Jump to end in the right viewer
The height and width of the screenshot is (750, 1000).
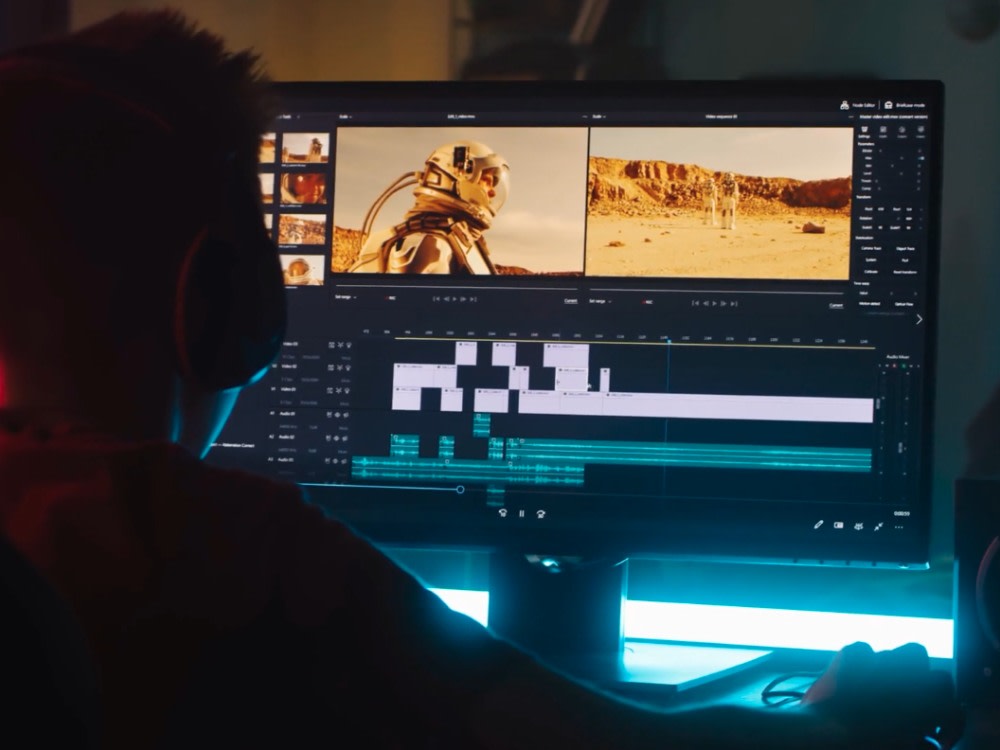click(734, 304)
